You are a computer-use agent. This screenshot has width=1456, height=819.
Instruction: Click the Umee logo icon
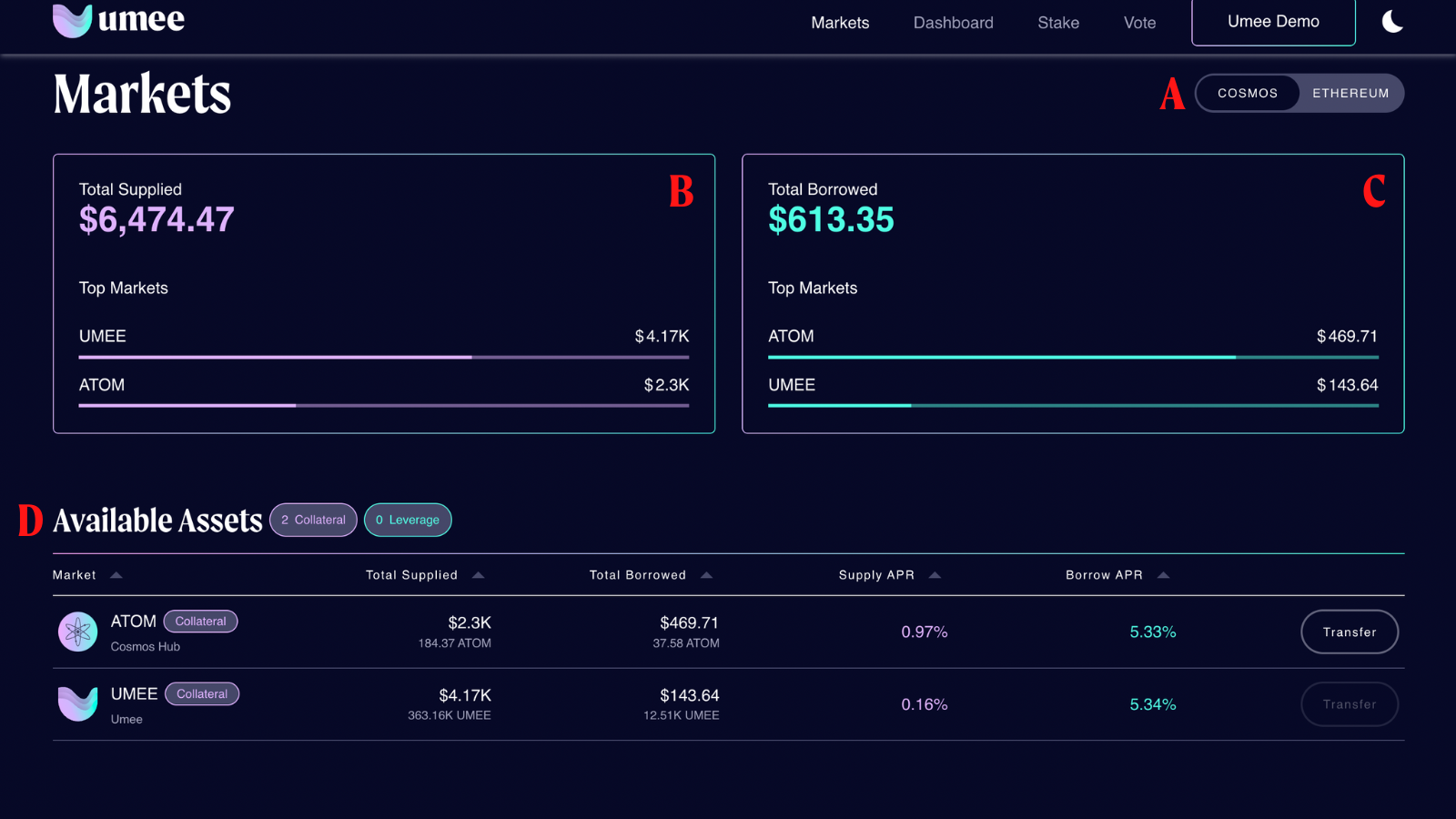click(73, 20)
